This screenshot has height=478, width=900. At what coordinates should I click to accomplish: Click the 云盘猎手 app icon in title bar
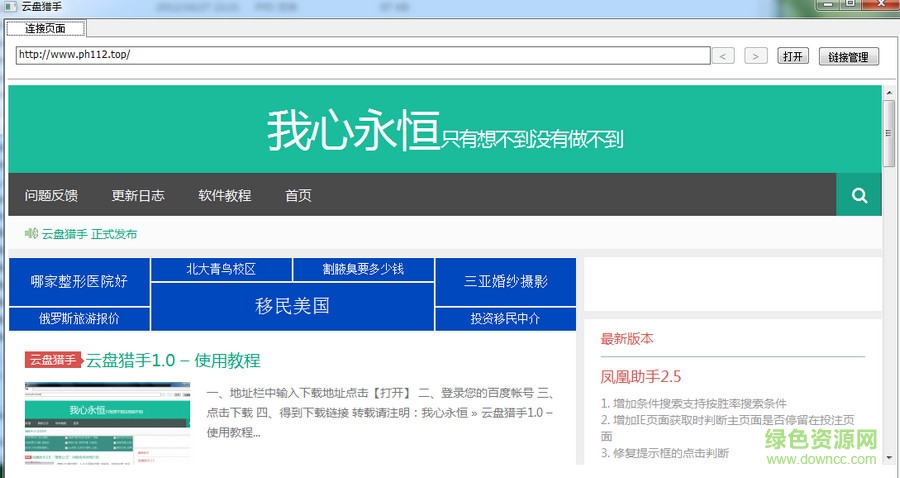(9, 6)
